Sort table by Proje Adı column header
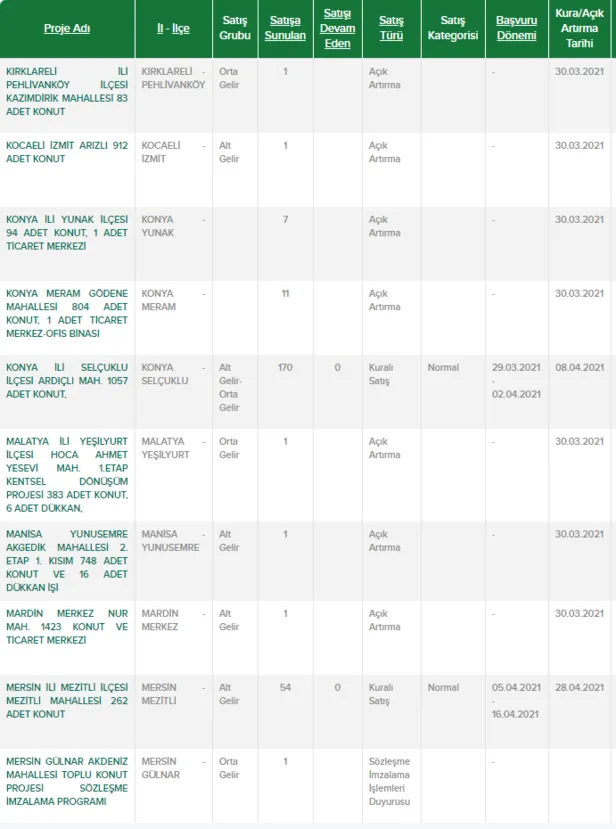This screenshot has width=616, height=829. pos(67,28)
